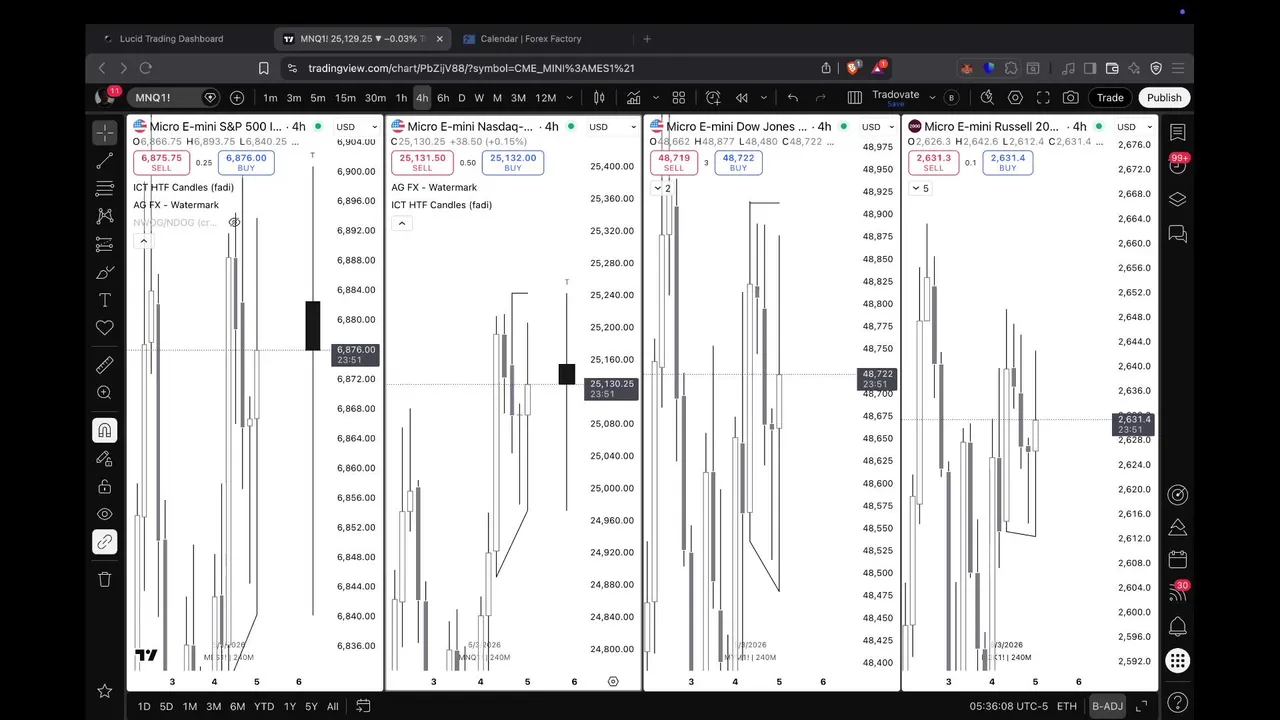Screen dimensions: 1280x720
Task: Switch to the Lucid Trading Dashboard tab
Action: (171, 39)
